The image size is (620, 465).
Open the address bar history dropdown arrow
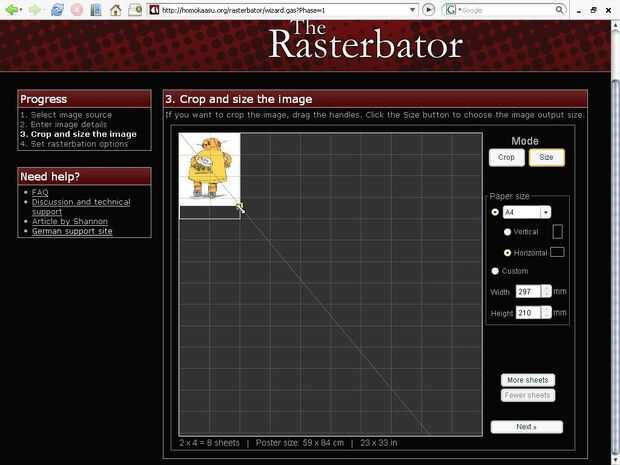tap(412, 10)
